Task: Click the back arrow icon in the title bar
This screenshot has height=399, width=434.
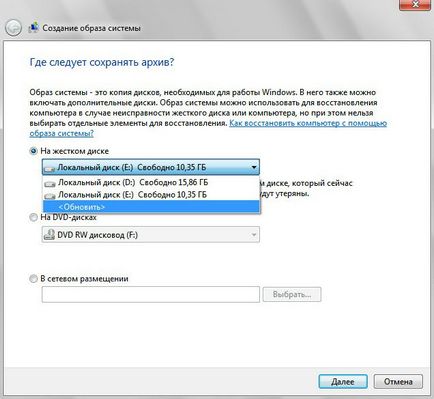Action: (14, 28)
